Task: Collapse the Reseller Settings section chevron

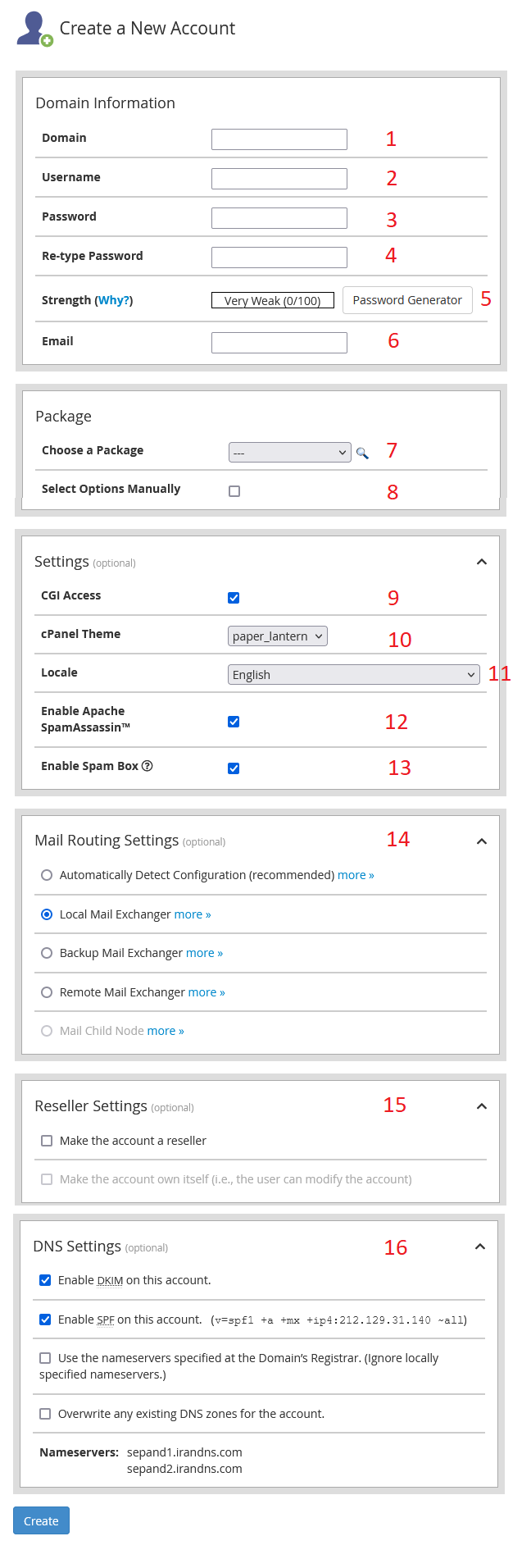Action: coord(482,1106)
